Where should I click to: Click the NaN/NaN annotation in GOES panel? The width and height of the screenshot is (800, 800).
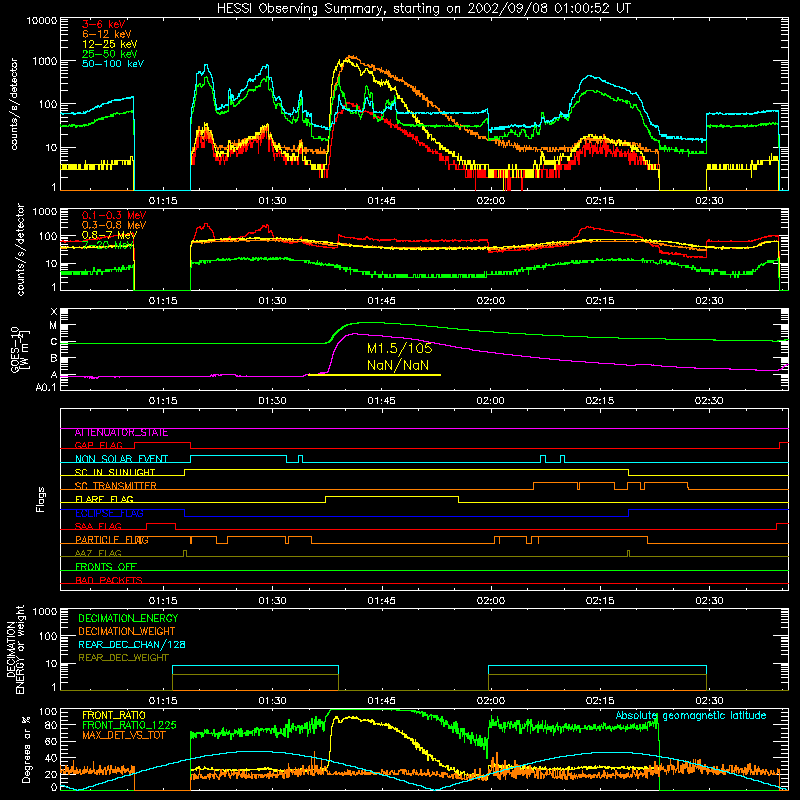click(398, 365)
